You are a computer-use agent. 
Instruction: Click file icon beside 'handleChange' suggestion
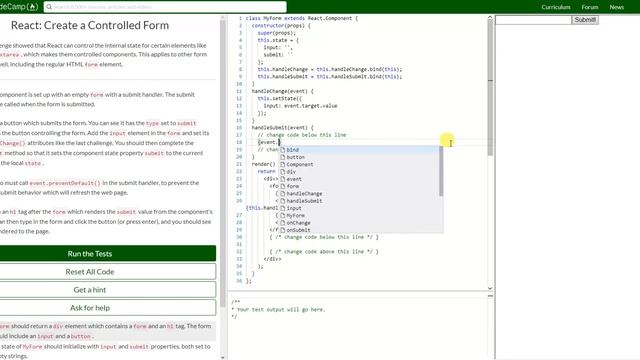coord(282,193)
